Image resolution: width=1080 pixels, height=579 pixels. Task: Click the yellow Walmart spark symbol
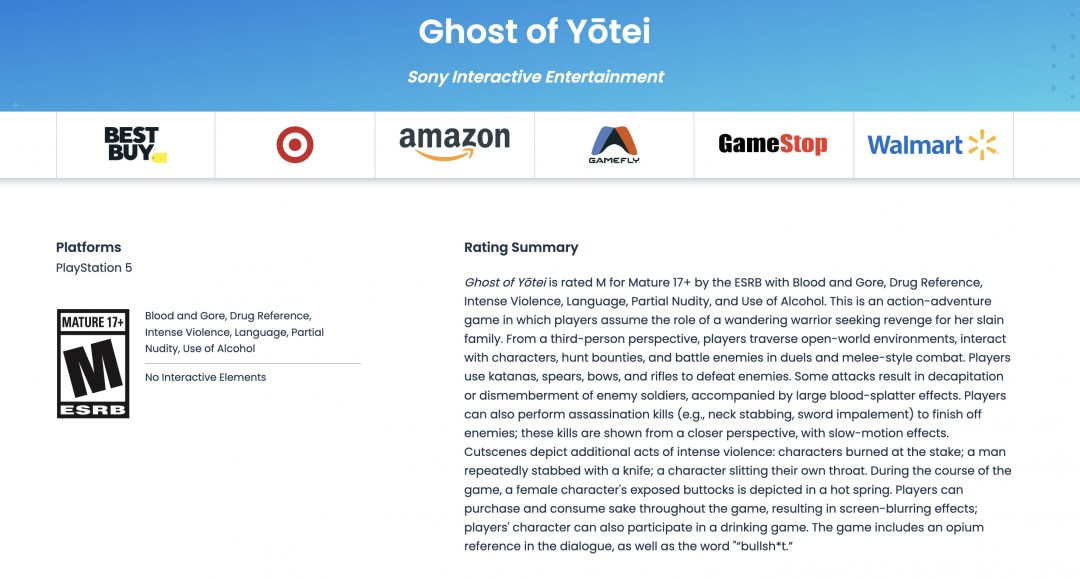[x=984, y=144]
